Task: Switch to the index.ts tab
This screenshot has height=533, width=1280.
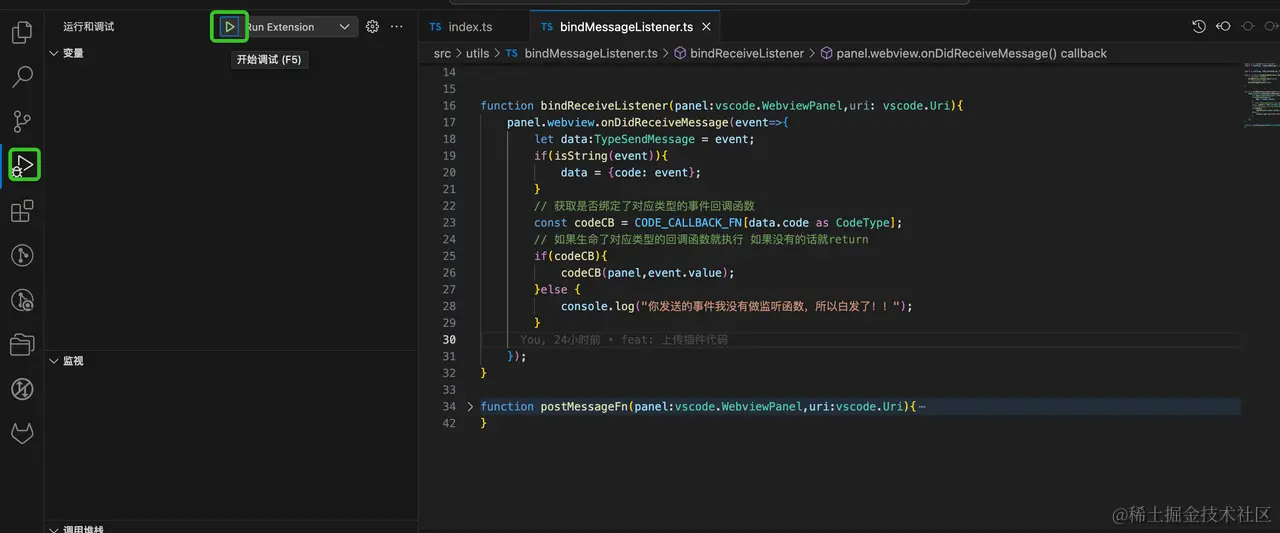Action: (x=470, y=27)
